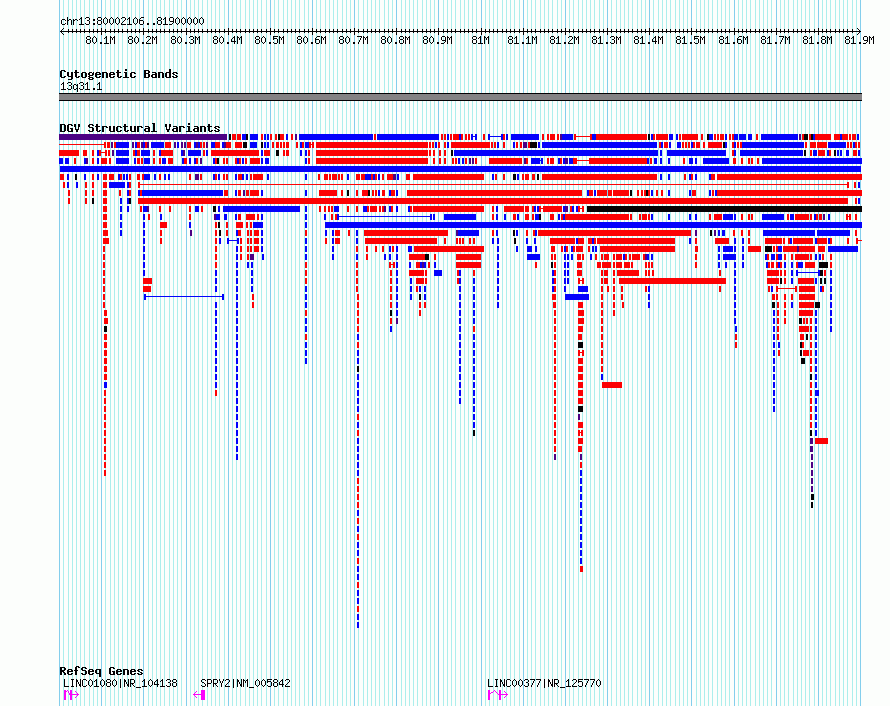Click the 80.4M ruler mark
Screen dimensions: 890x706
point(227,40)
